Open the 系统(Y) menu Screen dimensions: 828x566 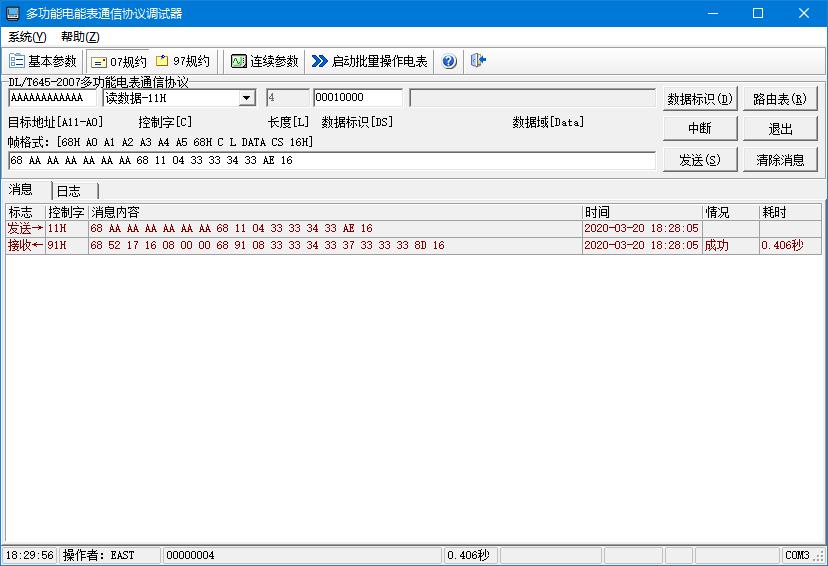point(27,37)
